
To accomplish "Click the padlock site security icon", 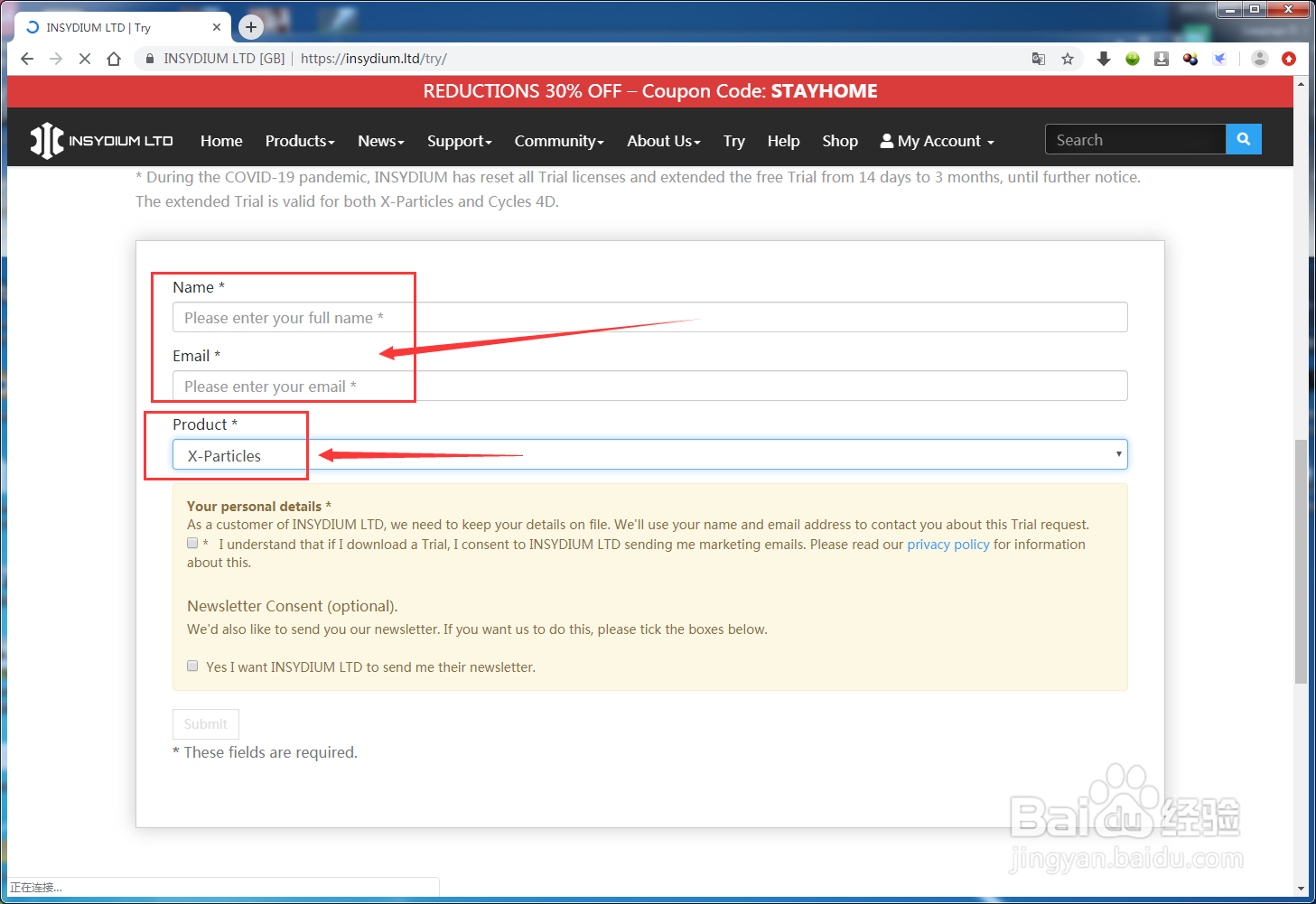I will click(149, 59).
